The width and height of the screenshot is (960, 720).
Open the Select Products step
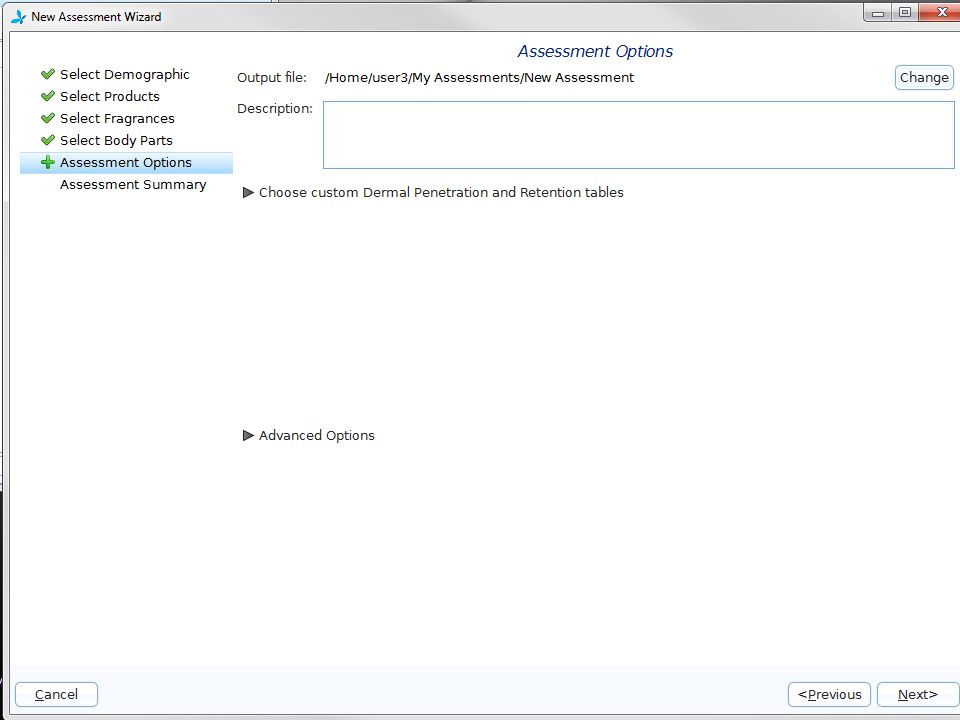pyautogui.click(x=110, y=96)
